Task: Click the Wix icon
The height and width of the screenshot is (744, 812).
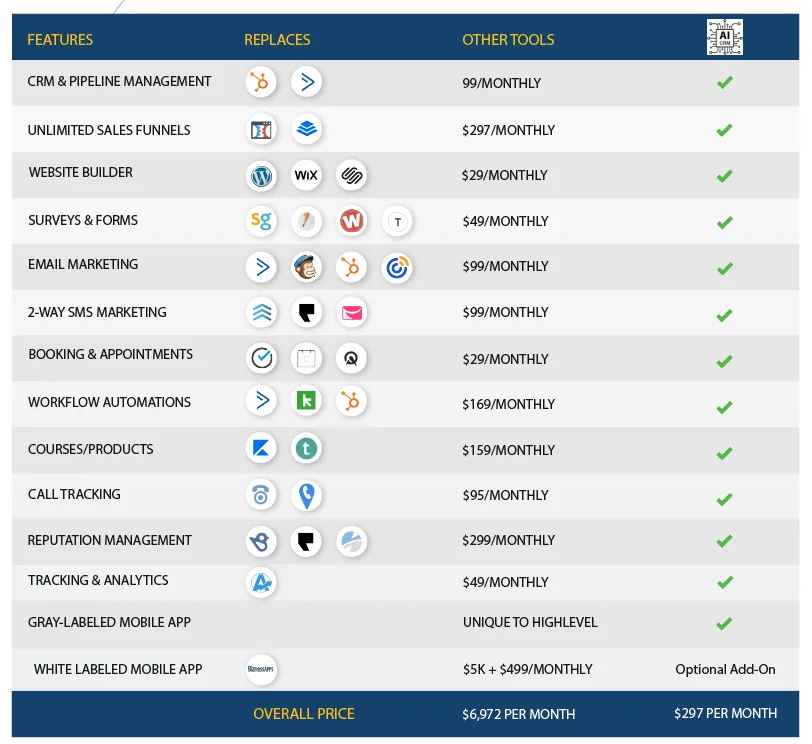Action: (306, 175)
